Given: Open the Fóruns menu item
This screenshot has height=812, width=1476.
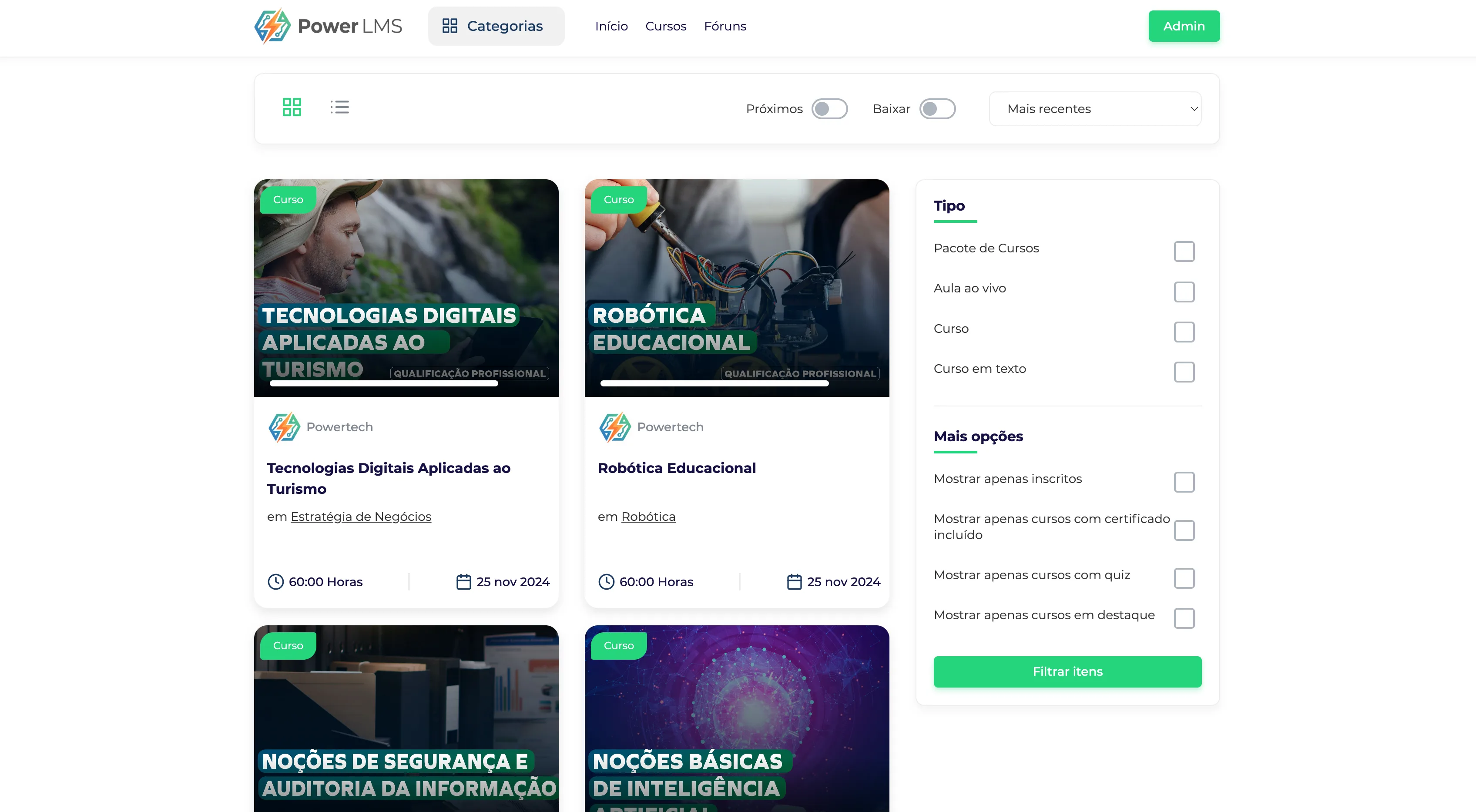Looking at the screenshot, I should pos(725,27).
